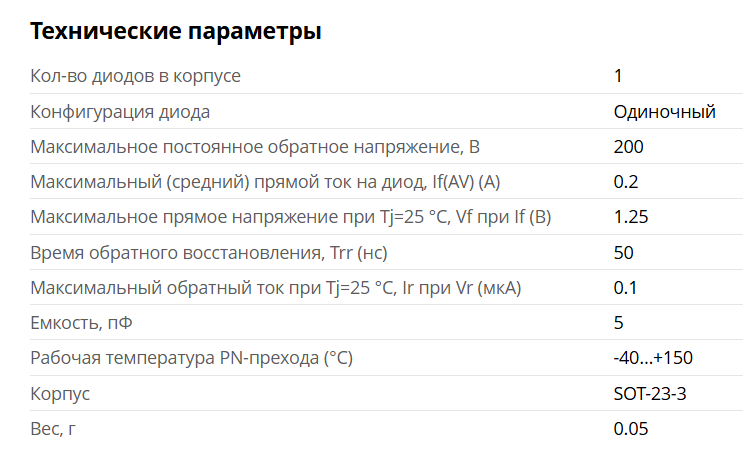
Task: Select the "Одиночный" configuration value
Action: (x=664, y=111)
